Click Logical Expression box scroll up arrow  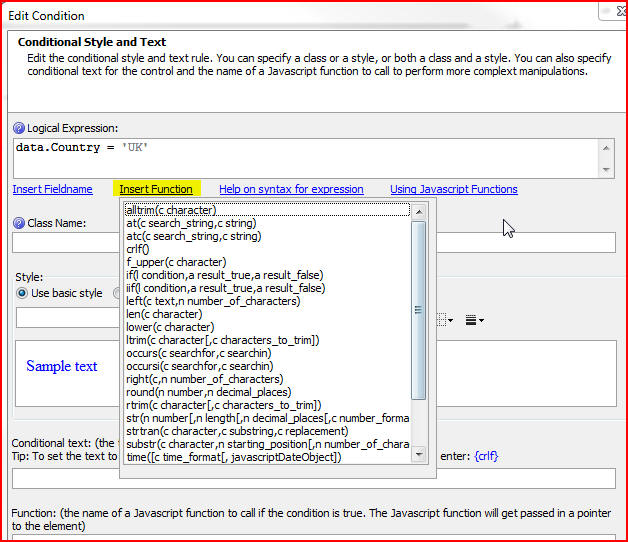pos(606,148)
